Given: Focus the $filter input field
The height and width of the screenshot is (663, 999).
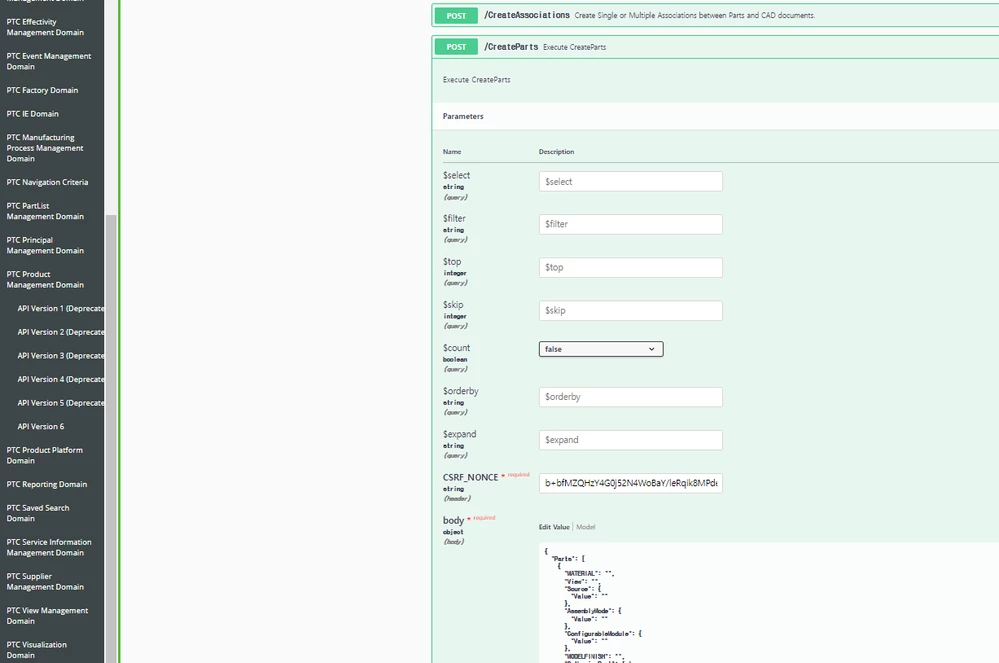Looking at the screenshot, I should pos(631,224).
